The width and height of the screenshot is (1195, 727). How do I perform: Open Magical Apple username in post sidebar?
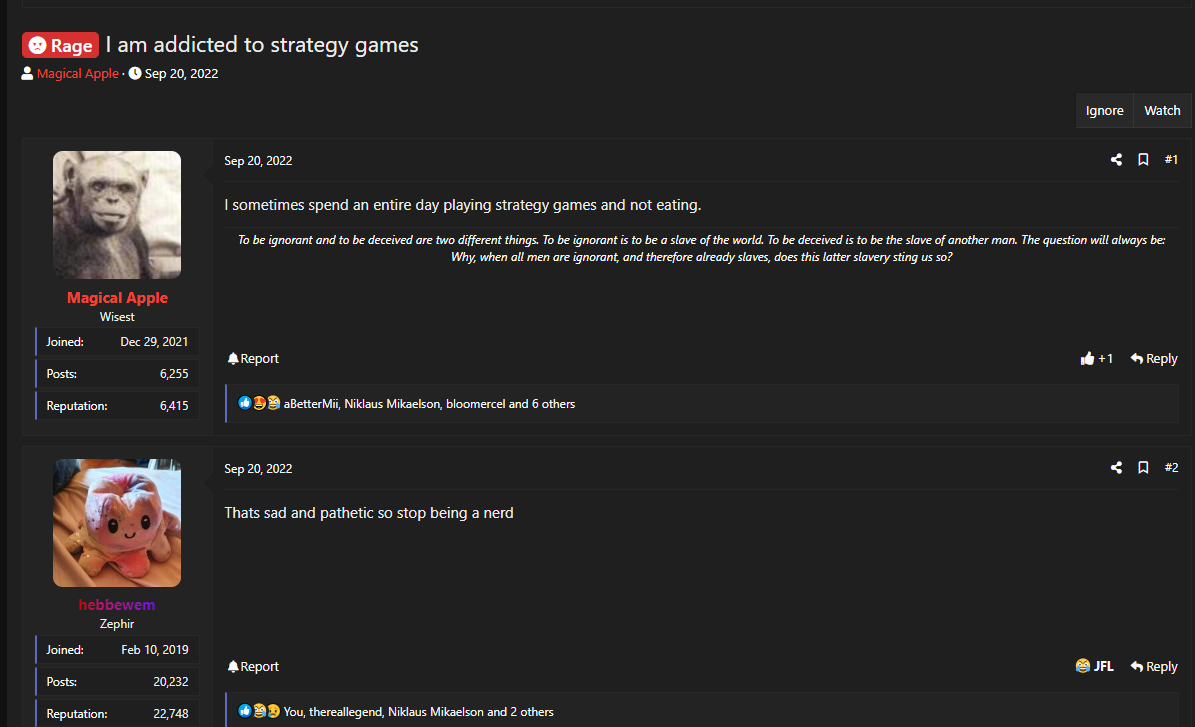117,298
